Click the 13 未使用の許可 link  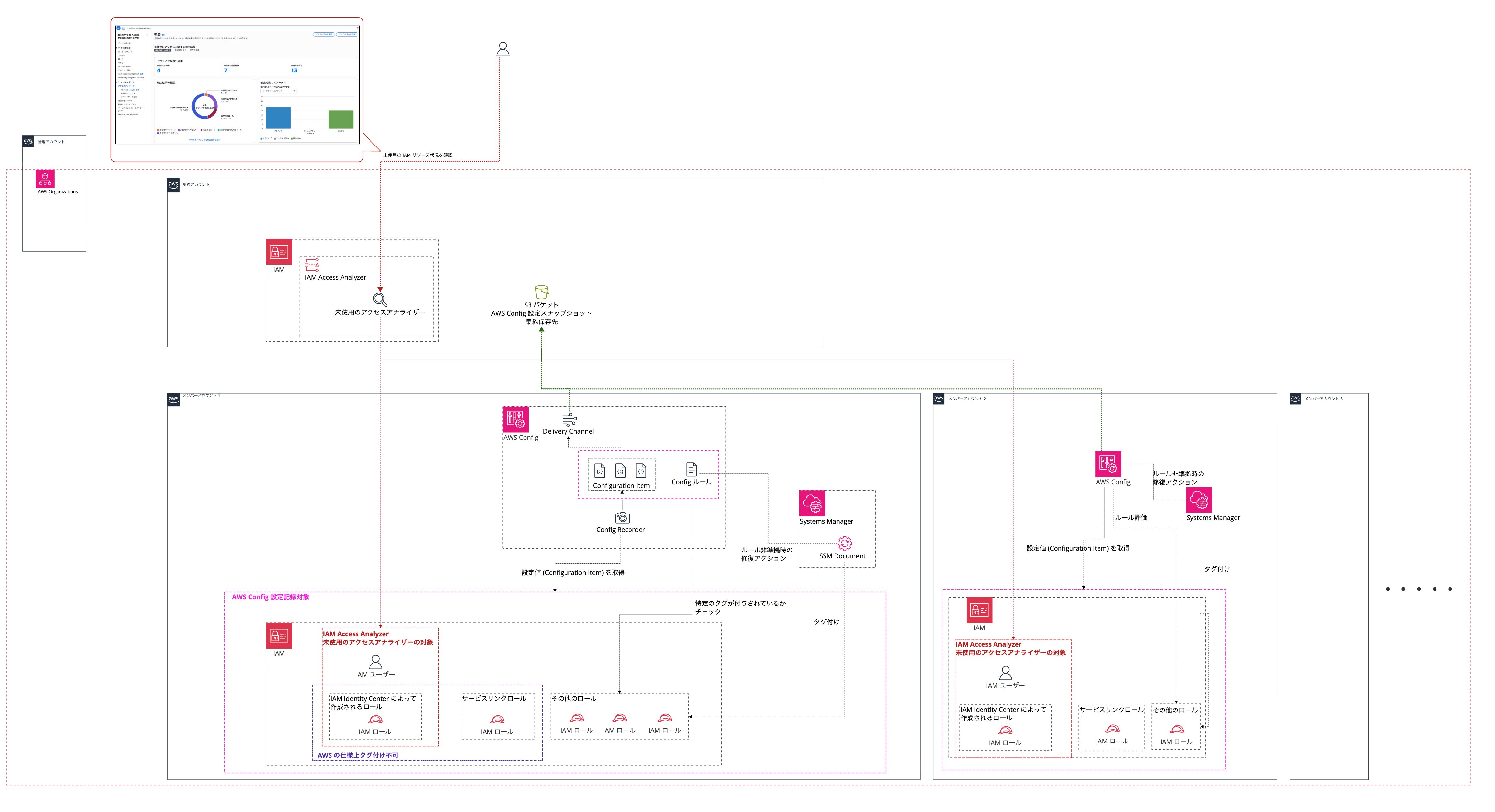pos(294,71)
